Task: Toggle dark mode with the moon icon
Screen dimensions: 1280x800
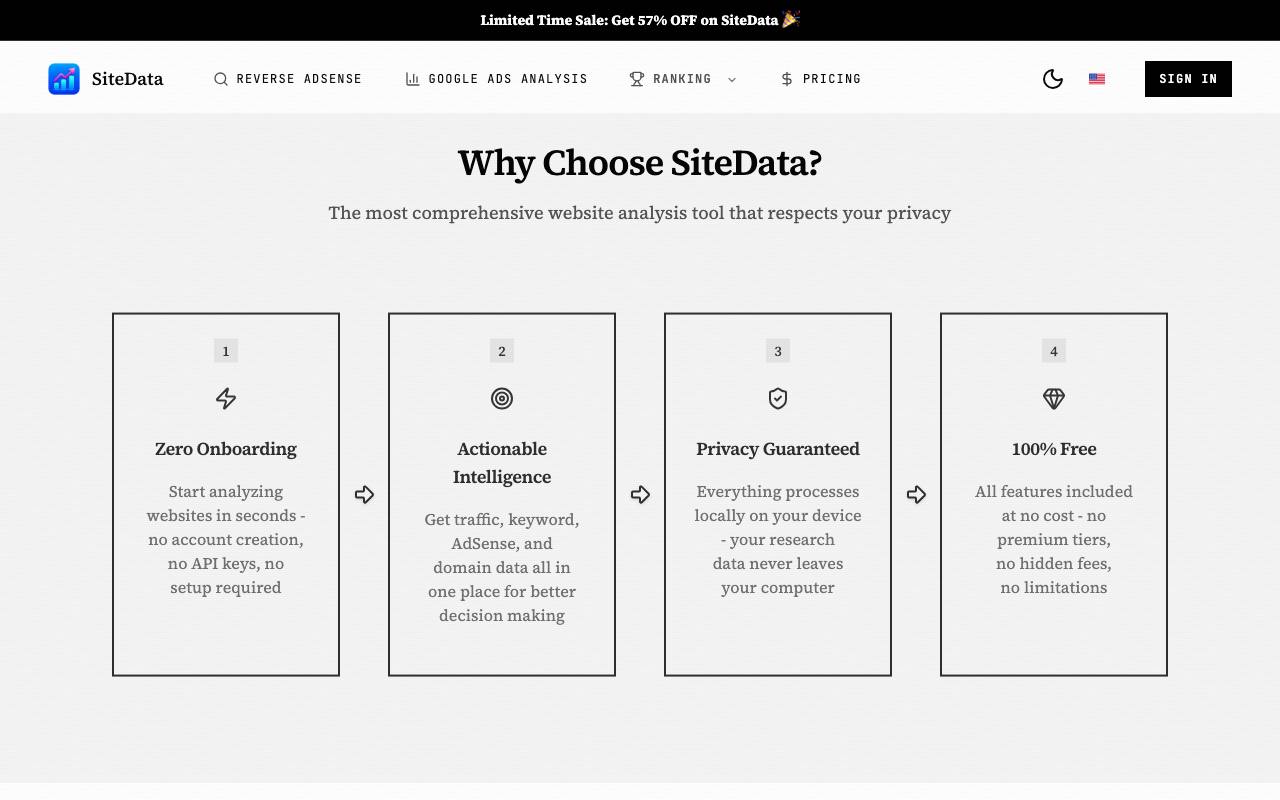Action: click(x=1053, y=79)
